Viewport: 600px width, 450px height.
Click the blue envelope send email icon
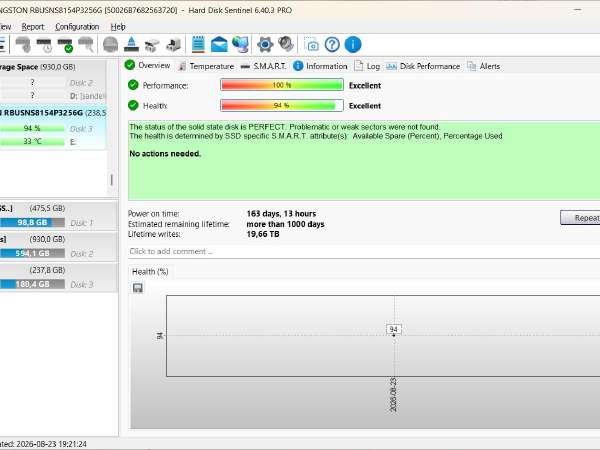pos(219,44)
